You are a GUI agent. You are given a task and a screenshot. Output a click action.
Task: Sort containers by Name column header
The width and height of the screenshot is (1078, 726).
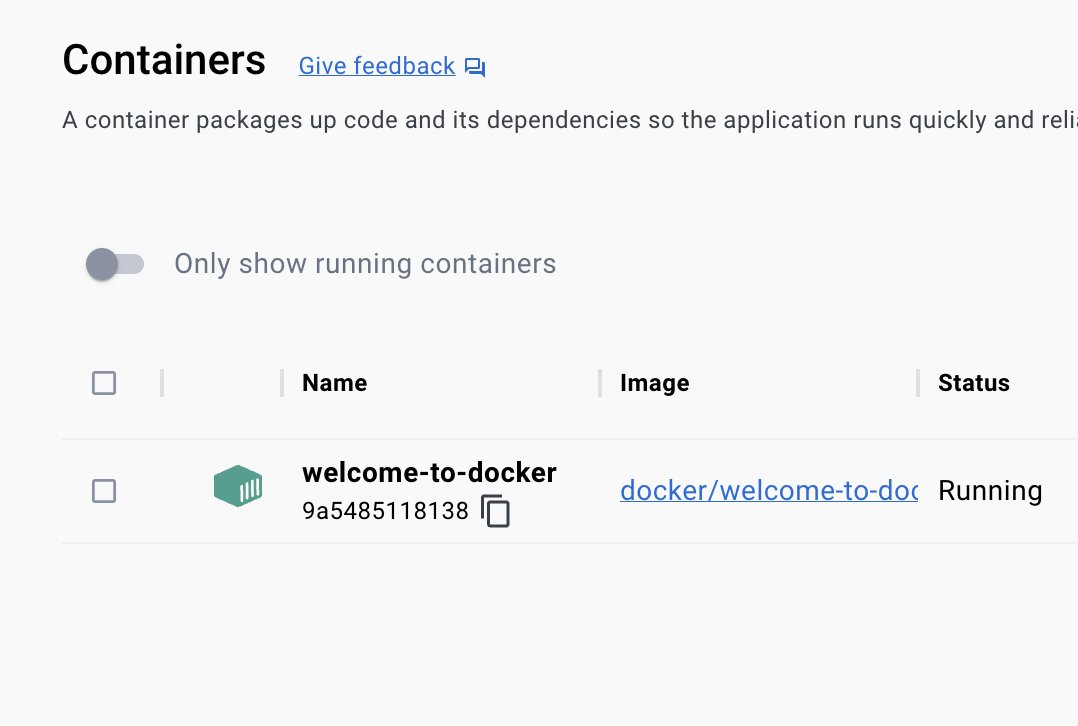point(335,383)
